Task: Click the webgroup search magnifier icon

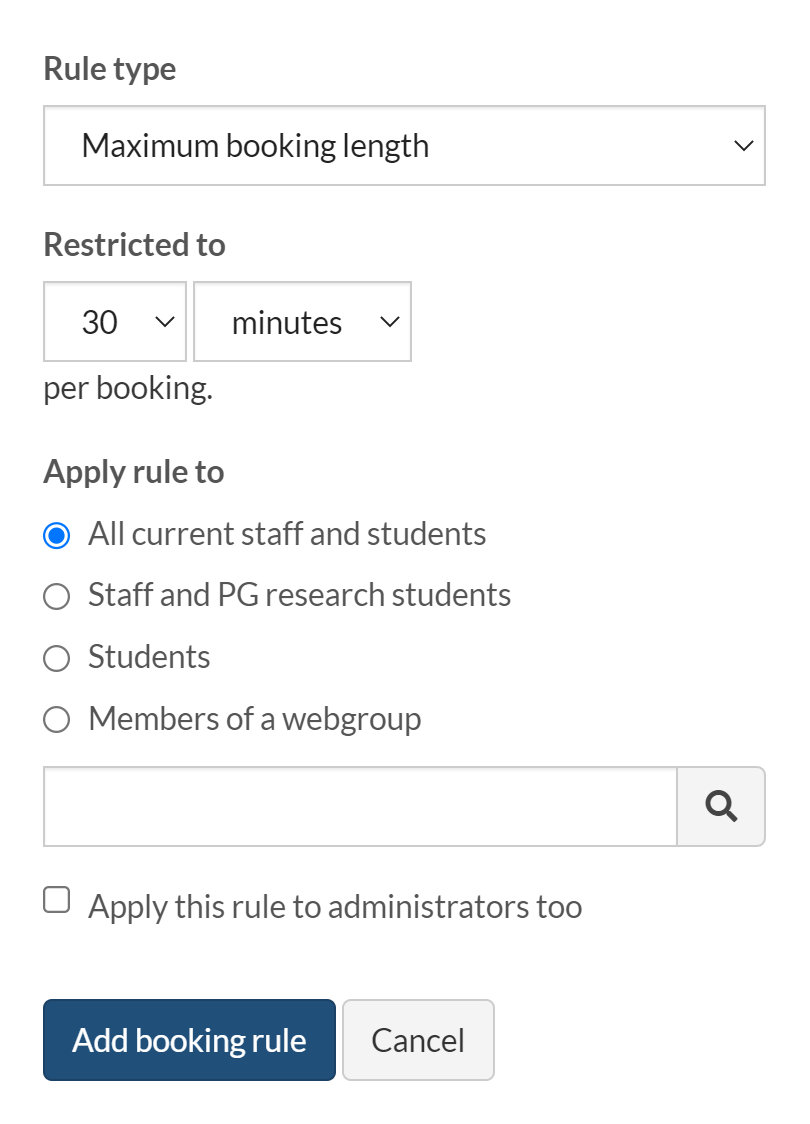Action: click(721, 806)
